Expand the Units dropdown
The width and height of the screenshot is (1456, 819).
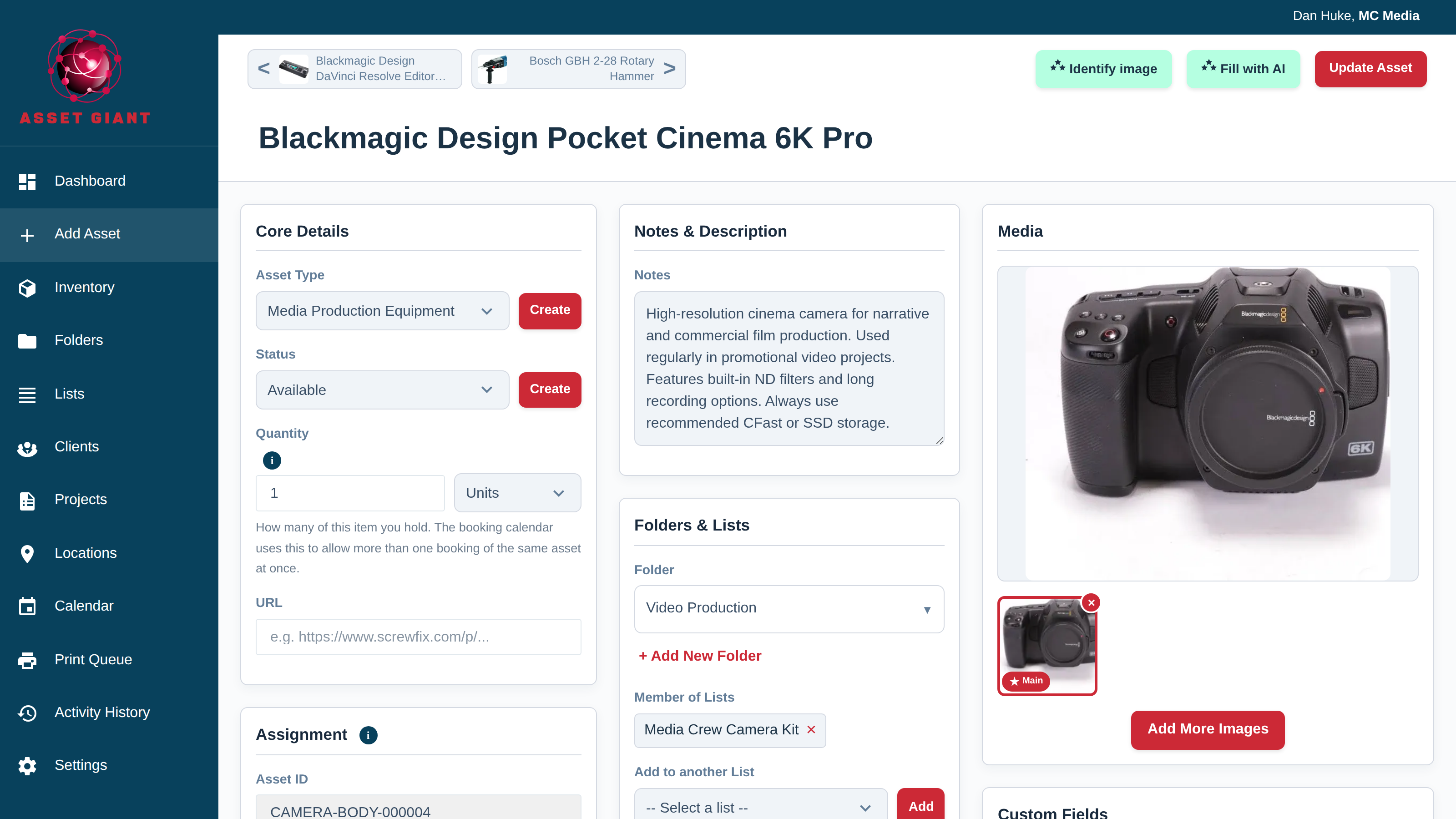[517, 493]
